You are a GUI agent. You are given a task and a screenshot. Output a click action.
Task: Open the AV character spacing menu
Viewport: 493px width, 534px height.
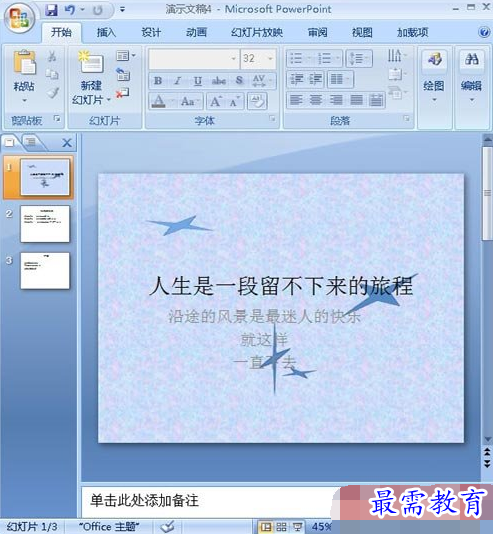(x=261, y=81)
